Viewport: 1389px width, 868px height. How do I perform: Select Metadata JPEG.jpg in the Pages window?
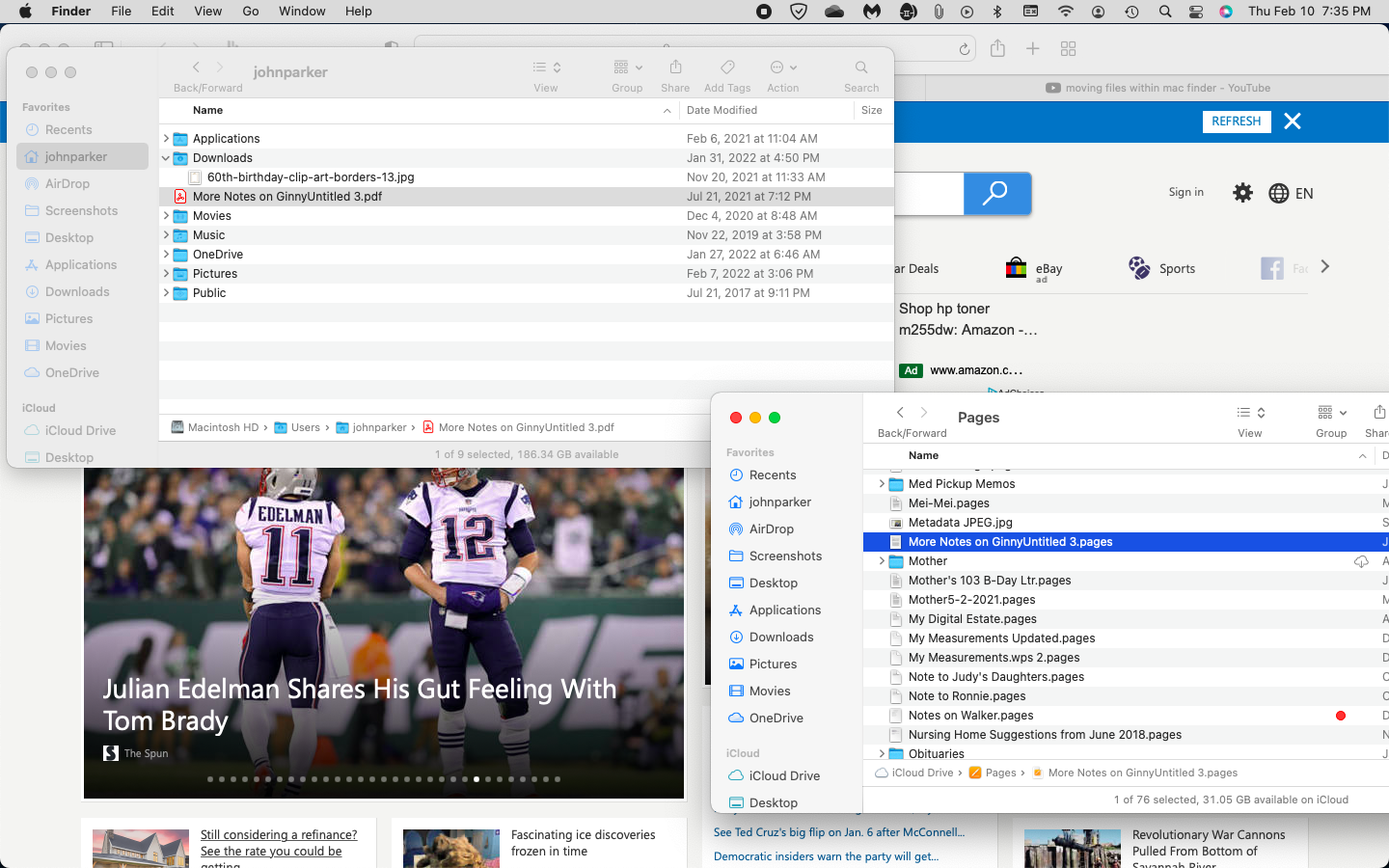click(960, 523)
